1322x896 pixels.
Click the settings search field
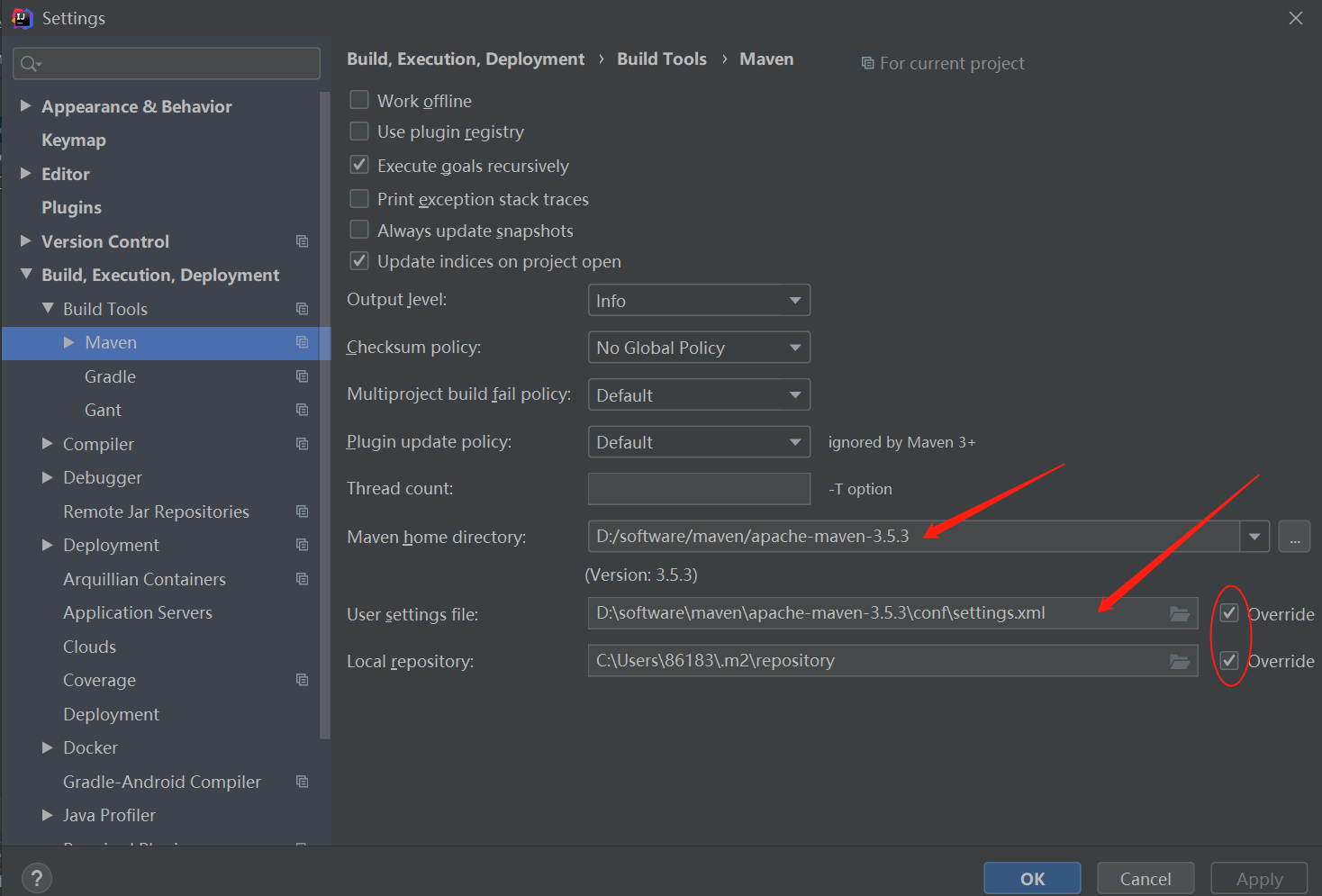coord(167,63)
